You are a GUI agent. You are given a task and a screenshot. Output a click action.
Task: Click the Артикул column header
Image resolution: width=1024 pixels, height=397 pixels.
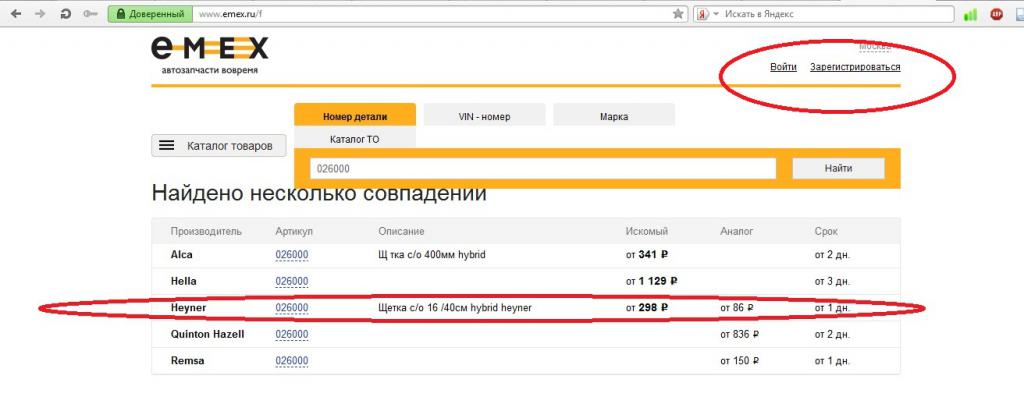coord(295,231)
